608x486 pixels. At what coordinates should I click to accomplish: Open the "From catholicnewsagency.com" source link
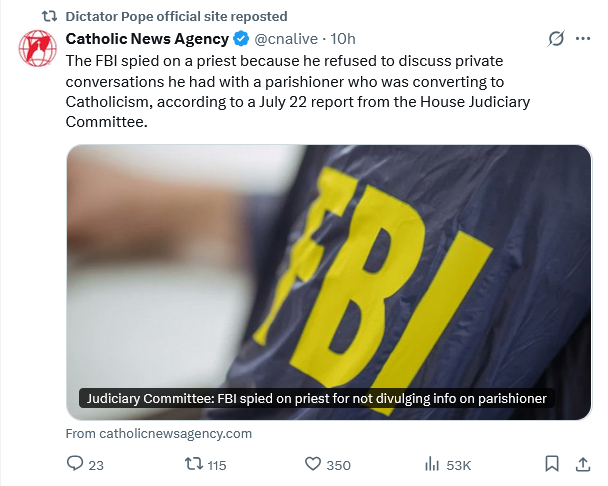(159, 434)
